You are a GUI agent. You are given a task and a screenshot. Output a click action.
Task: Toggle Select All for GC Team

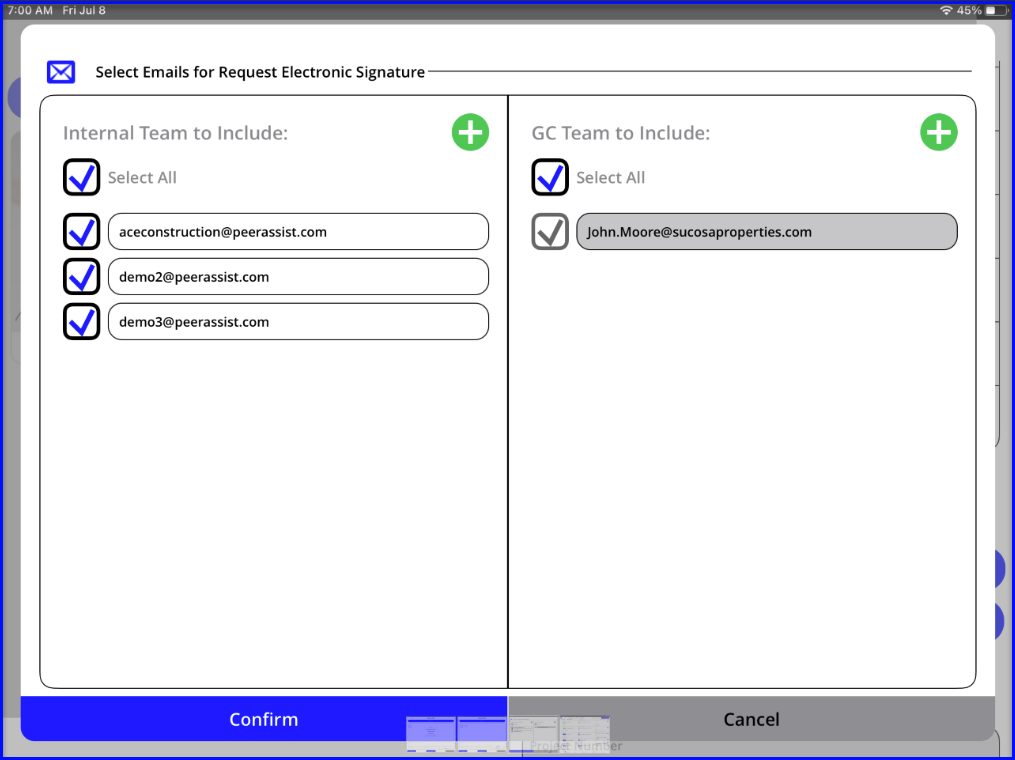click(550, 177)
